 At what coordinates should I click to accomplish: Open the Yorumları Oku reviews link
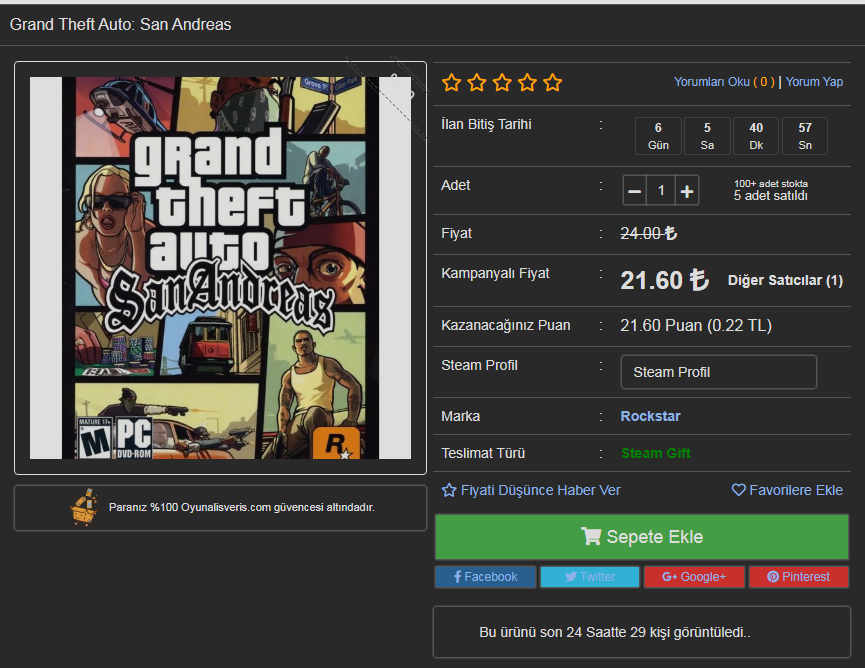[724, 82]
